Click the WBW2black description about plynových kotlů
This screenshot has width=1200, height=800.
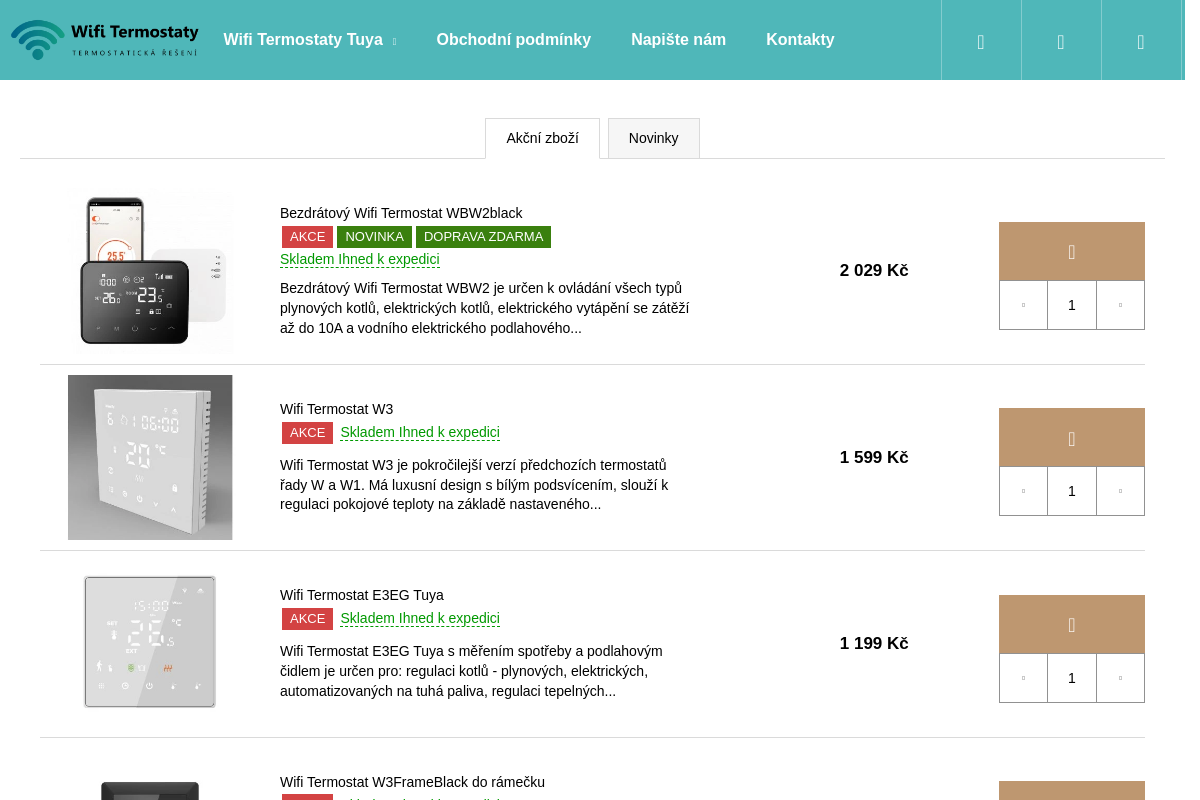[485, 308]
